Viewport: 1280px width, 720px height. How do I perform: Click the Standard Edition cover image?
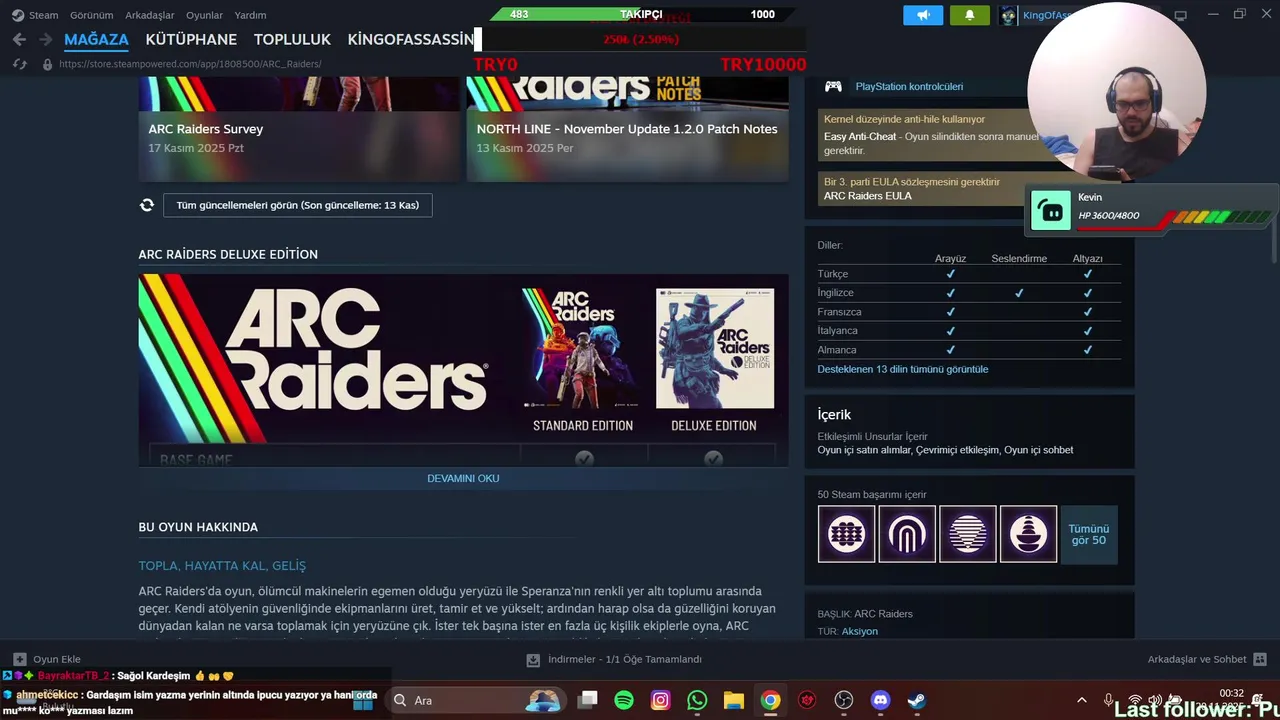[x=582, y=349]
